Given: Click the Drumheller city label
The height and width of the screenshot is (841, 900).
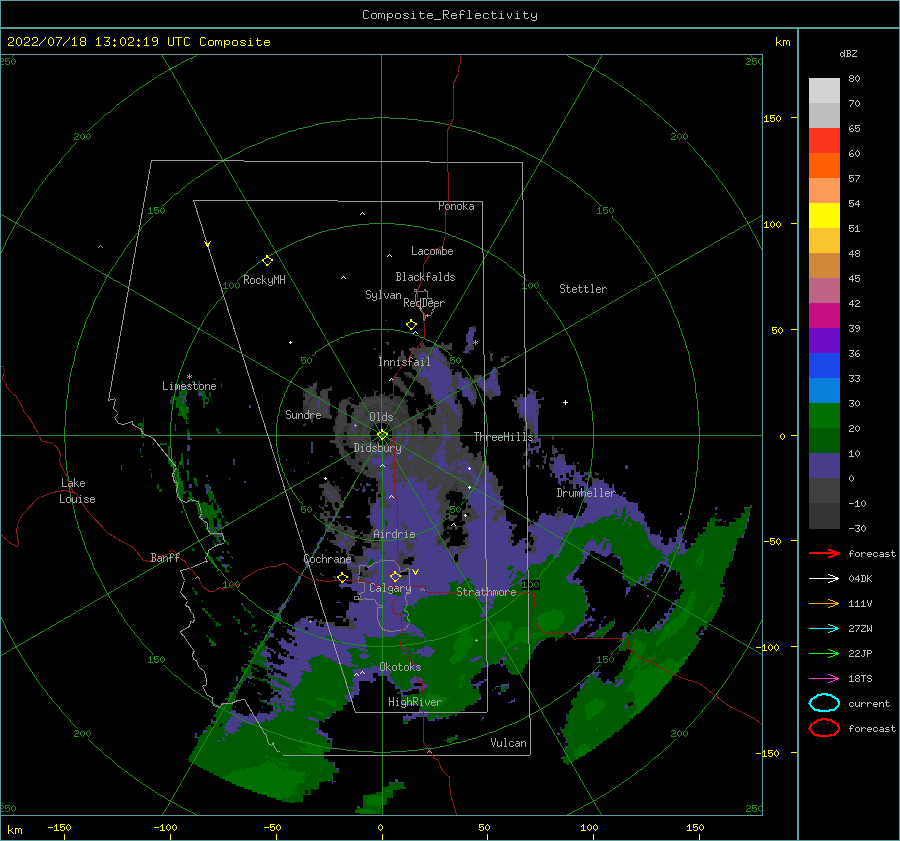Looking at the screenshot, I should click(586, 493).
